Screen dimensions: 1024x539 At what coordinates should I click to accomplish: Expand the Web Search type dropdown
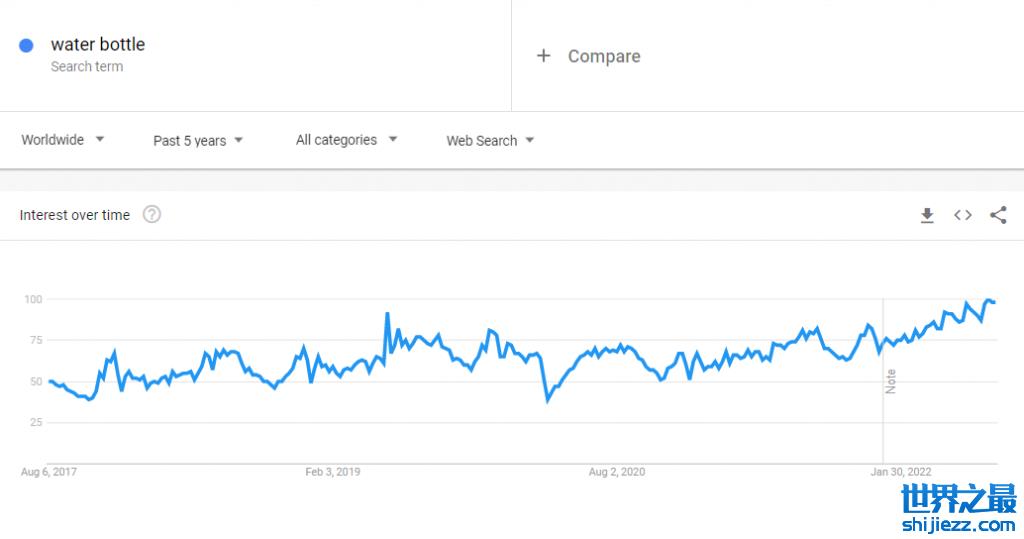(x=490, y=141)
